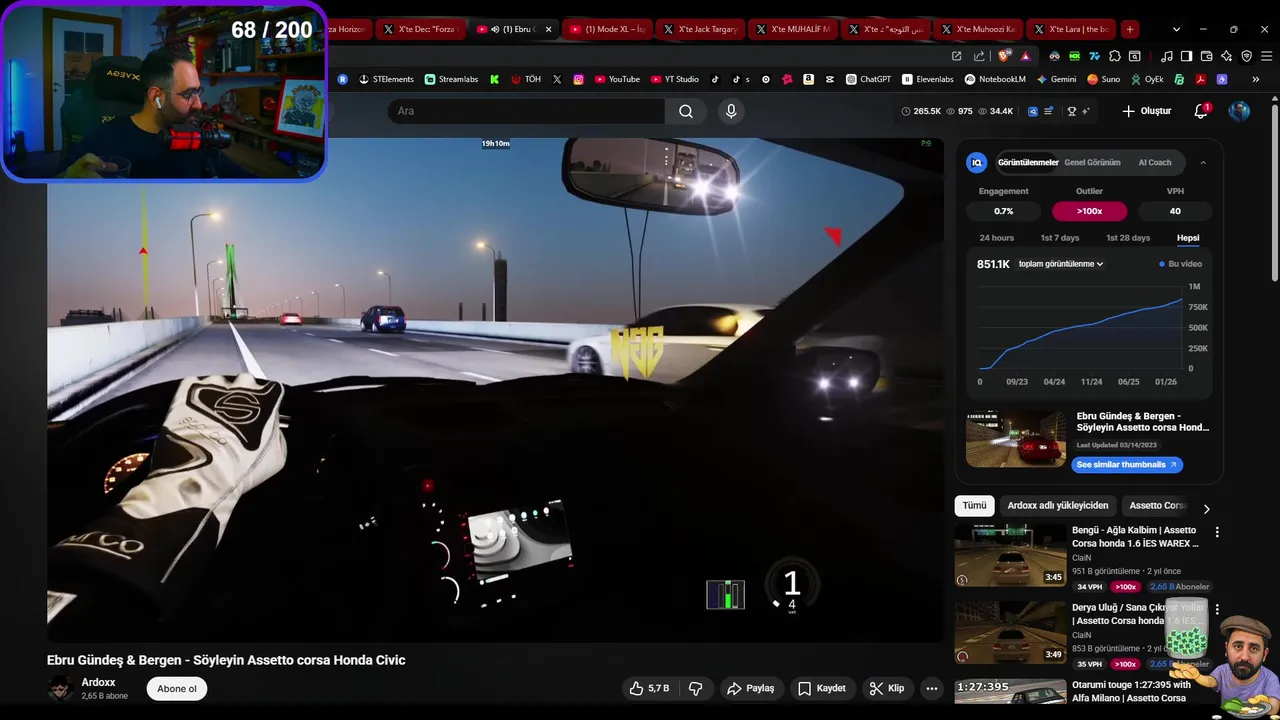Open the YouTube bookmark

(617, 79)
